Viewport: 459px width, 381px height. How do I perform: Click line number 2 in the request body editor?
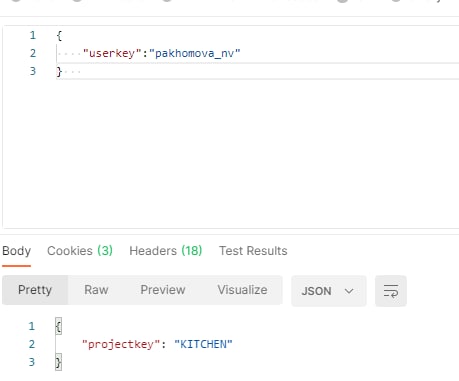coord(33,53)
